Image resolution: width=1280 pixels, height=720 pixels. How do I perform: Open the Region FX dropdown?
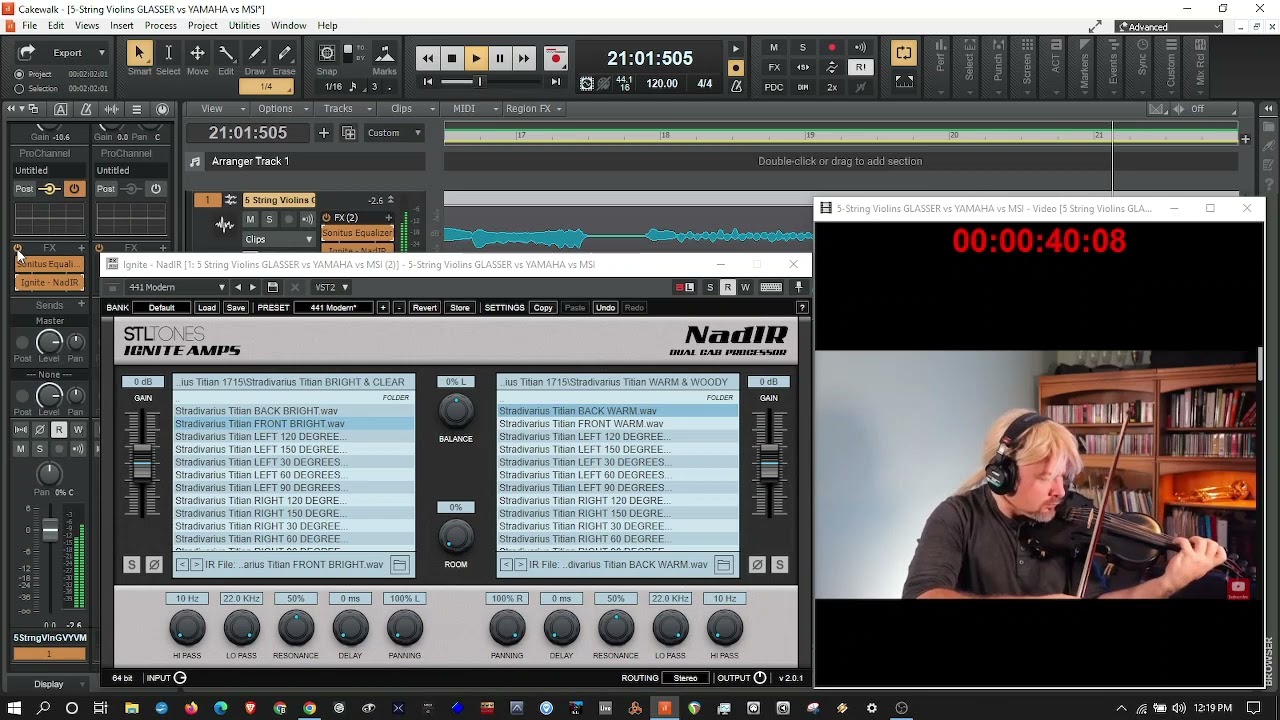(534, 108)
